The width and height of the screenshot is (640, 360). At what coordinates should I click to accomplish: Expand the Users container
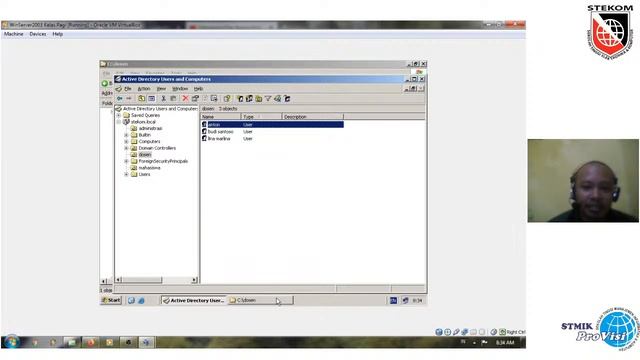coord(126,174)
